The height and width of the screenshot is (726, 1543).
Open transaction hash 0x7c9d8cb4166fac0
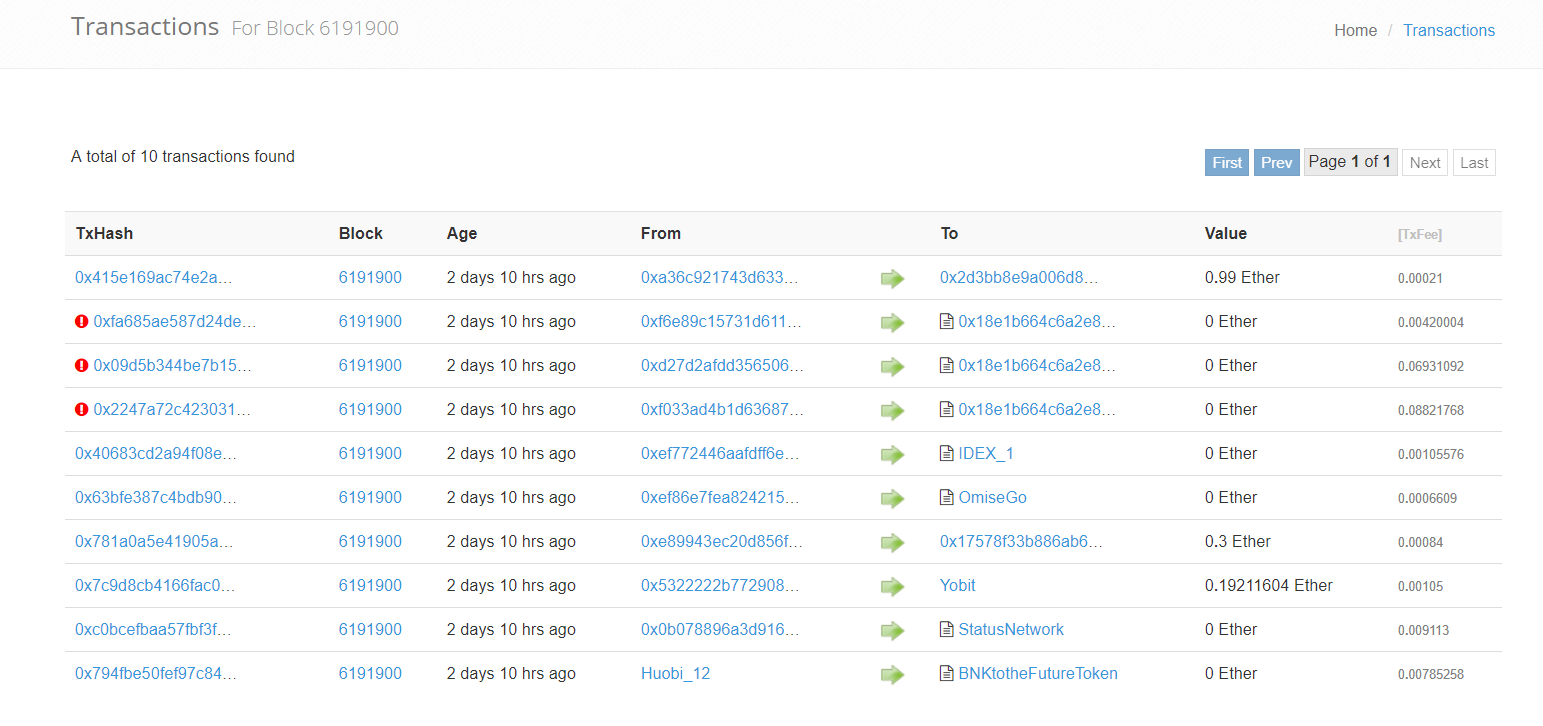point(155,586)
